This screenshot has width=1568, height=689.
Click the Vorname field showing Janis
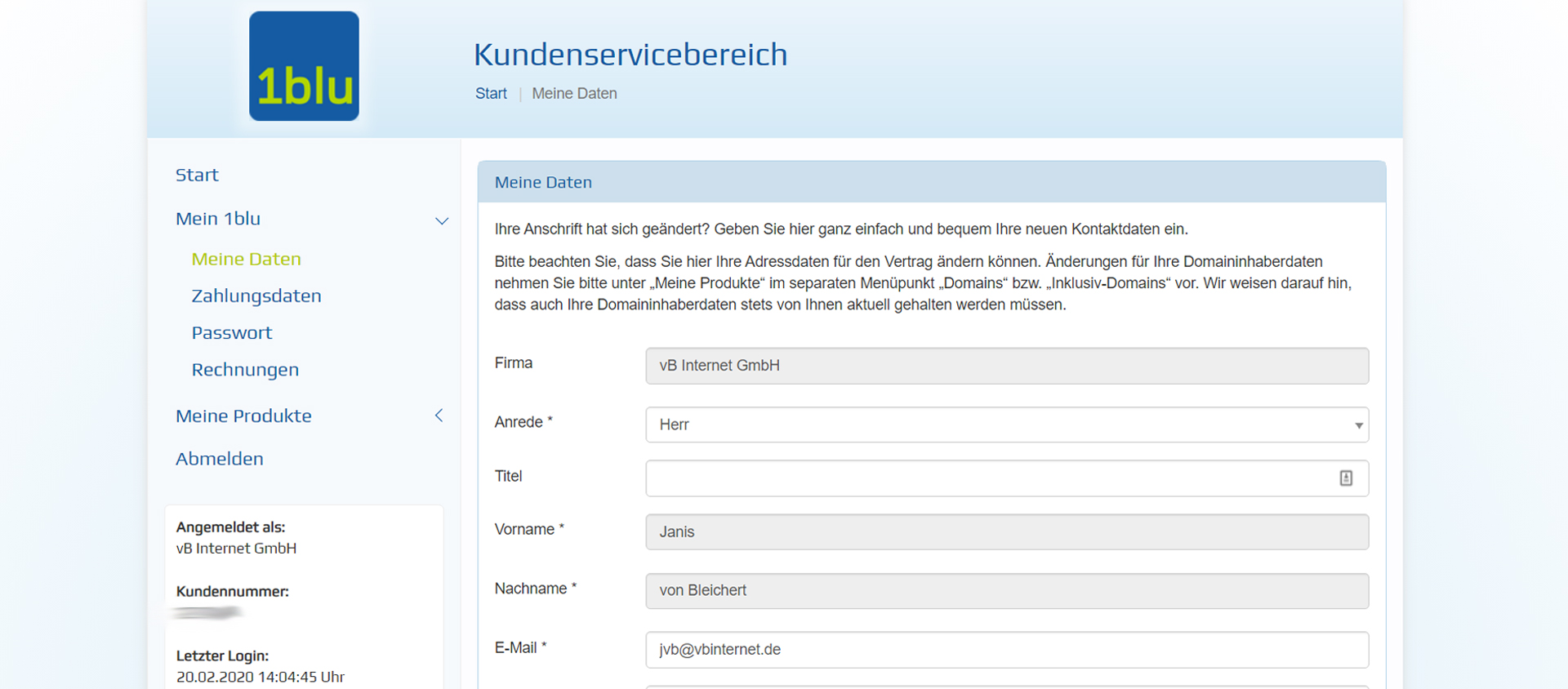1007,532
